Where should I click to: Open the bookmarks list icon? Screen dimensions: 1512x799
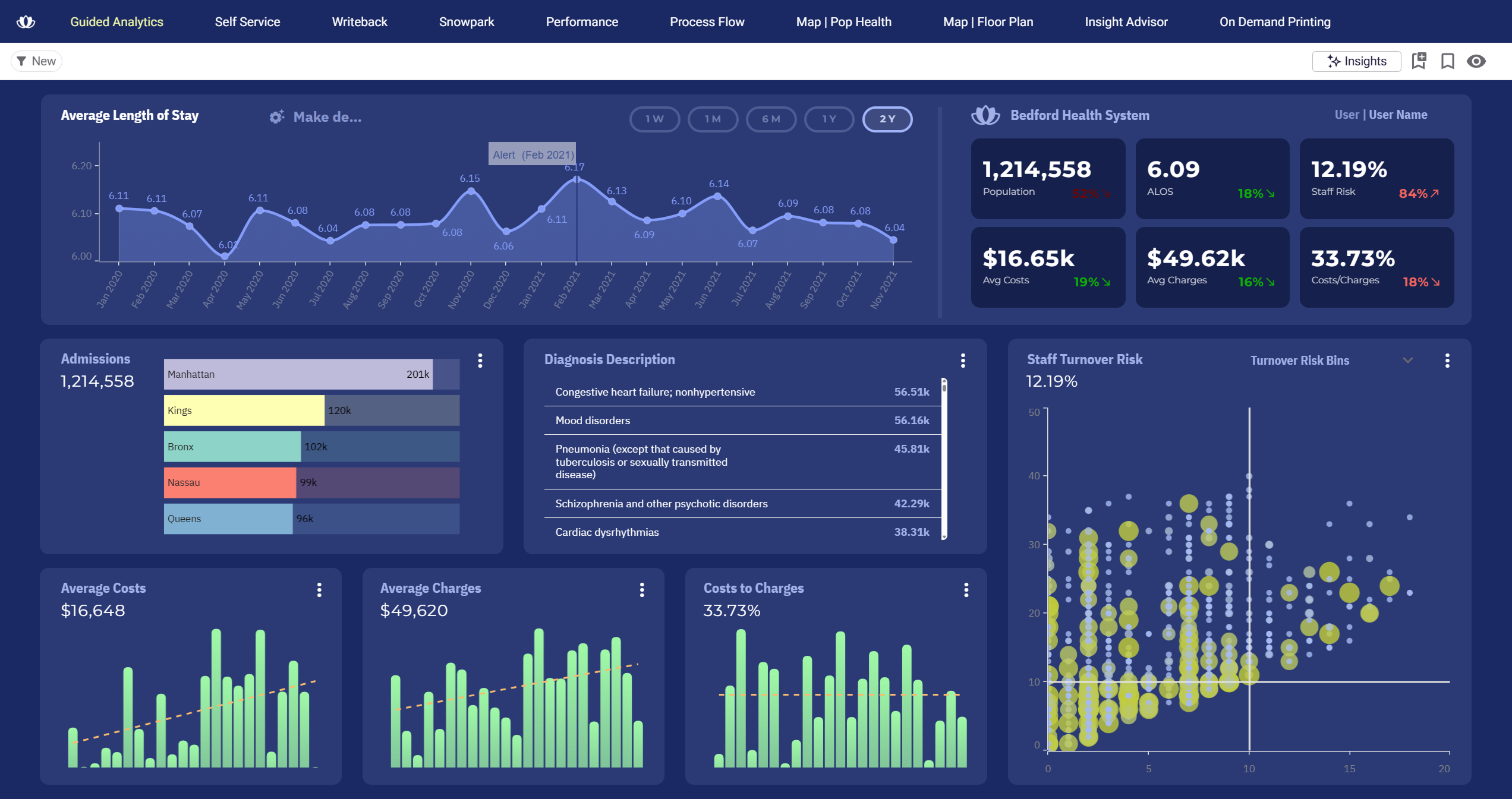tap(1447, 61)
